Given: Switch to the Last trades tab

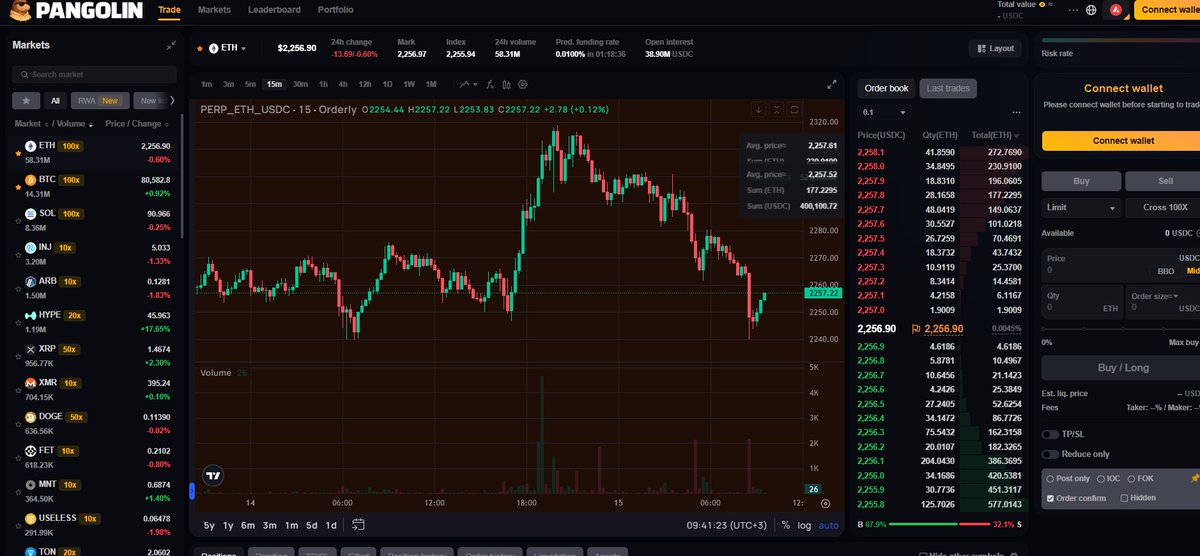Looking at the screenshot, I should pos(947,89).
